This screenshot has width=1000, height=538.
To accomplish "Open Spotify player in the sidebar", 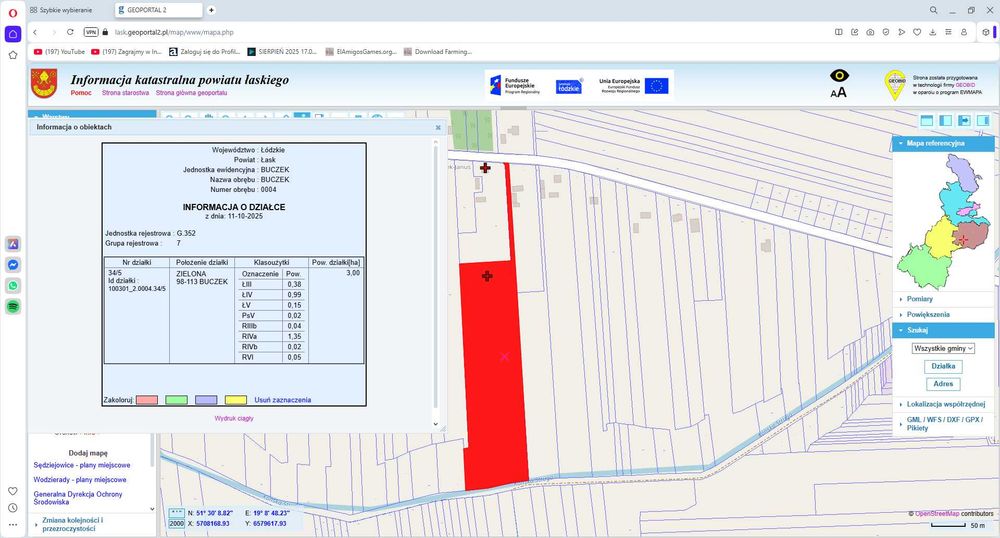I will pos(13,307).
